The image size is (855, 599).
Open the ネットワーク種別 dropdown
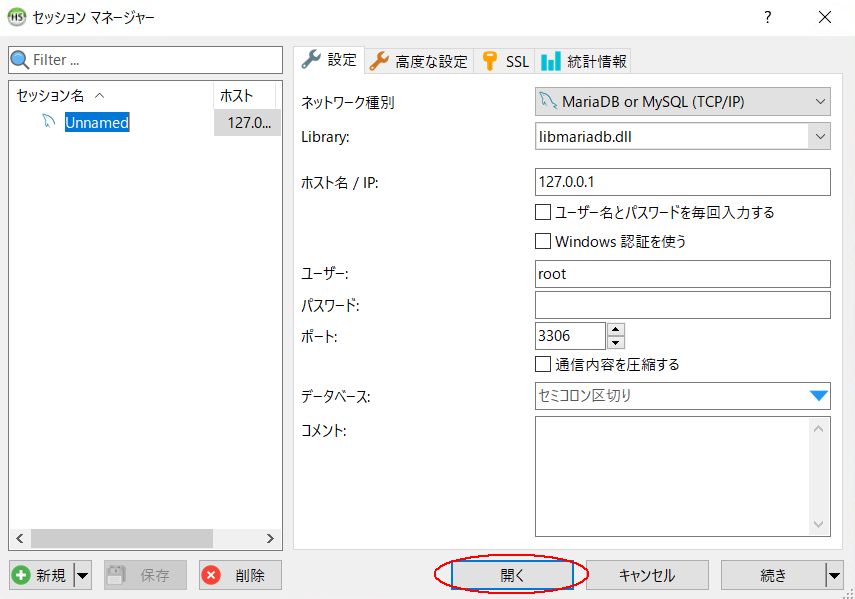tap(683, 101)
